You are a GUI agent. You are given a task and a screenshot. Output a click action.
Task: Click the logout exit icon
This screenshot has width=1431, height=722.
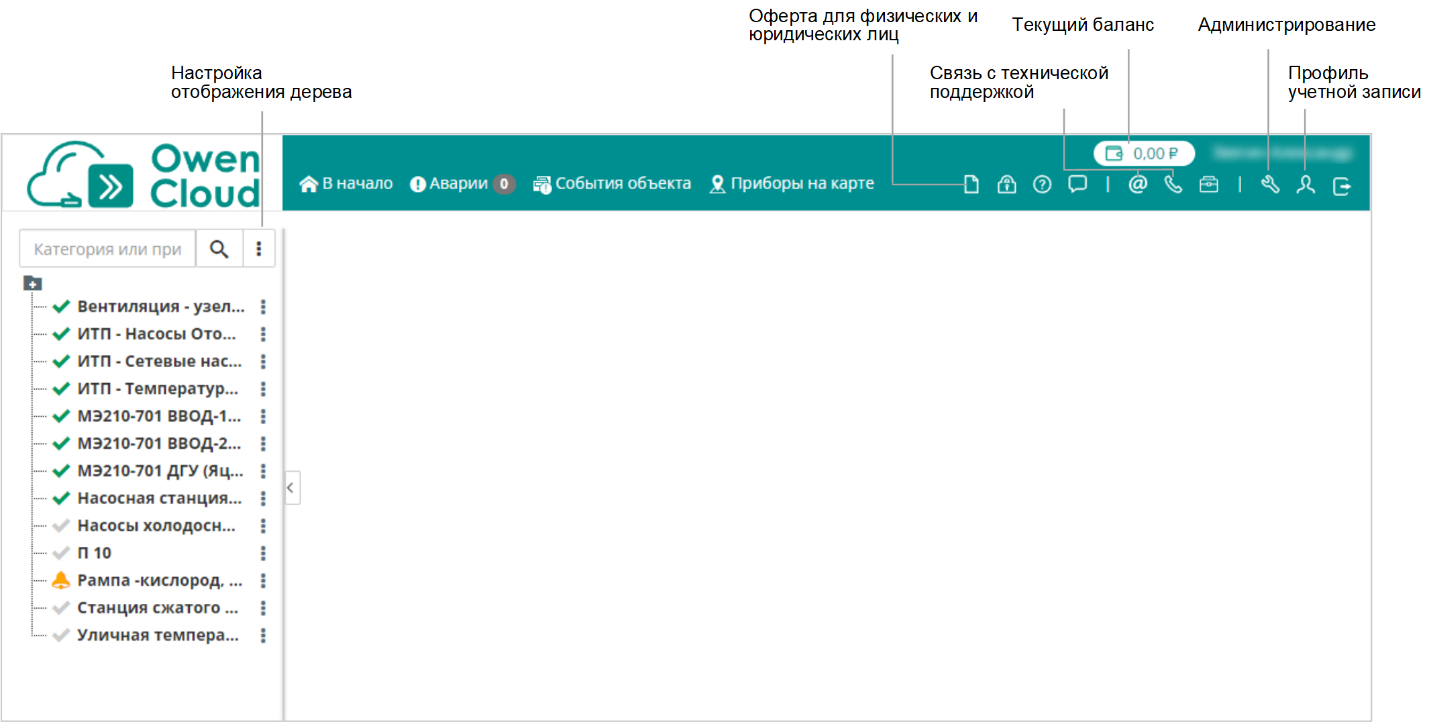[x=1341, y=185]
